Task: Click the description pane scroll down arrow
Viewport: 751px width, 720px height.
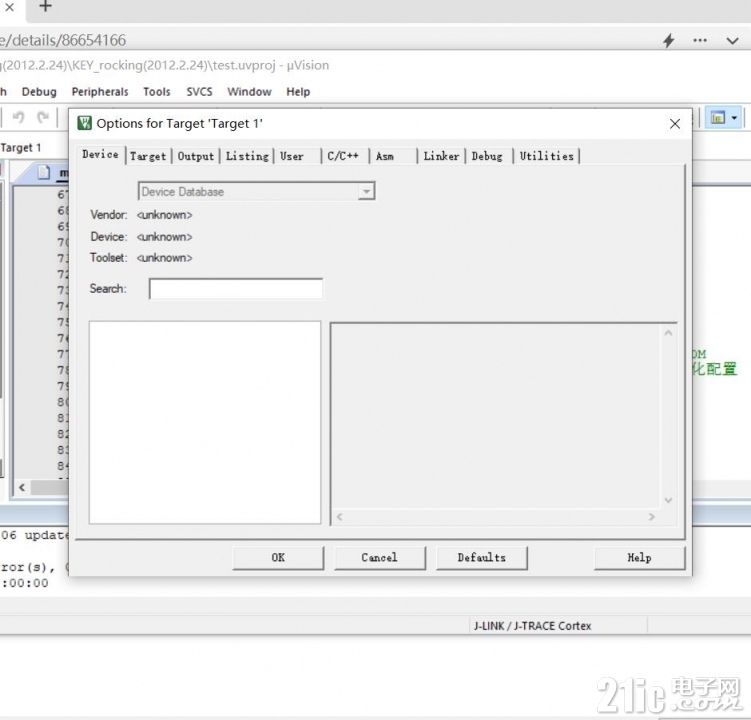Action: pyautogui.click(x=669, y=500)
